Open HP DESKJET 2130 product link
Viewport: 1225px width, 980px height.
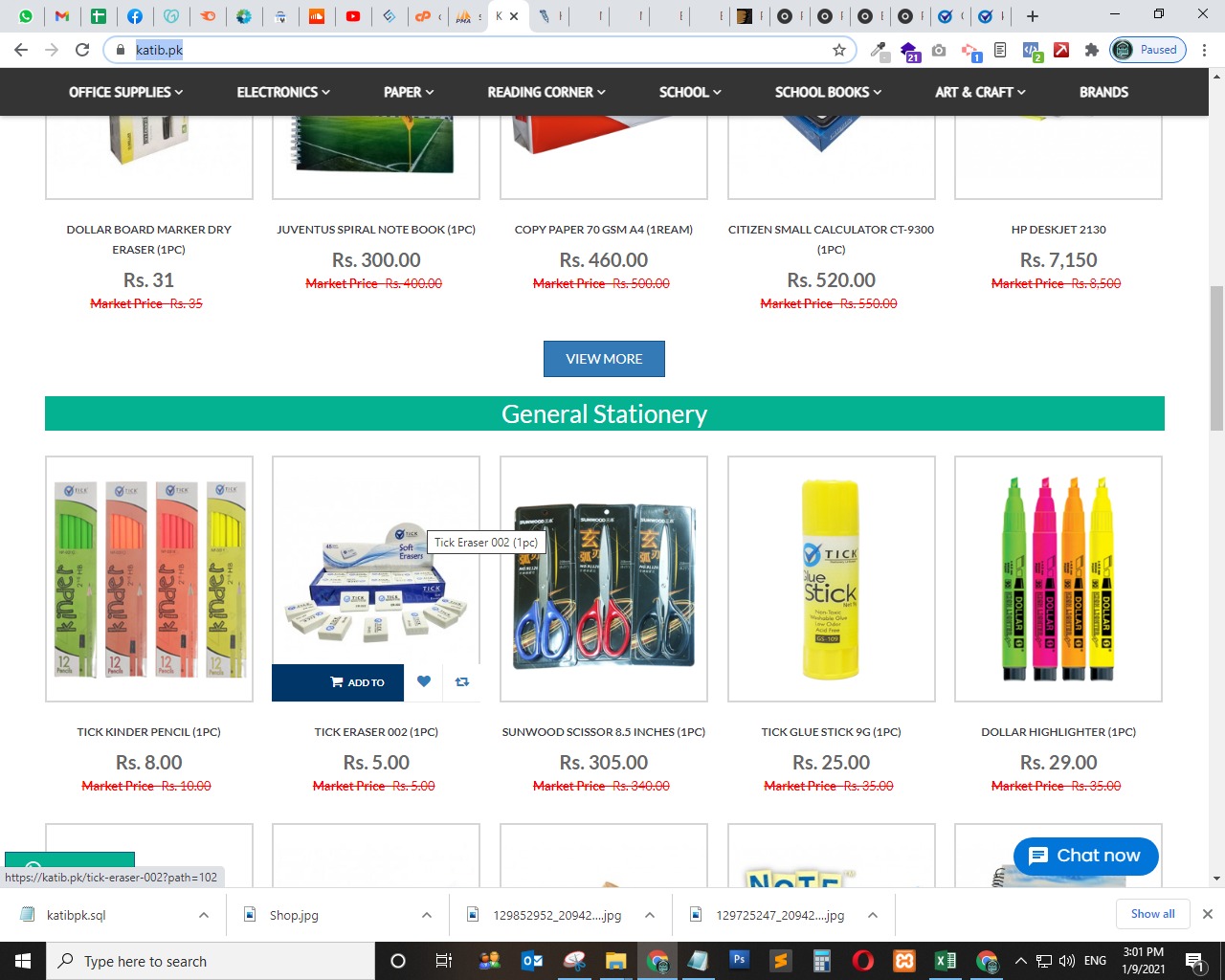[1058, 230]
